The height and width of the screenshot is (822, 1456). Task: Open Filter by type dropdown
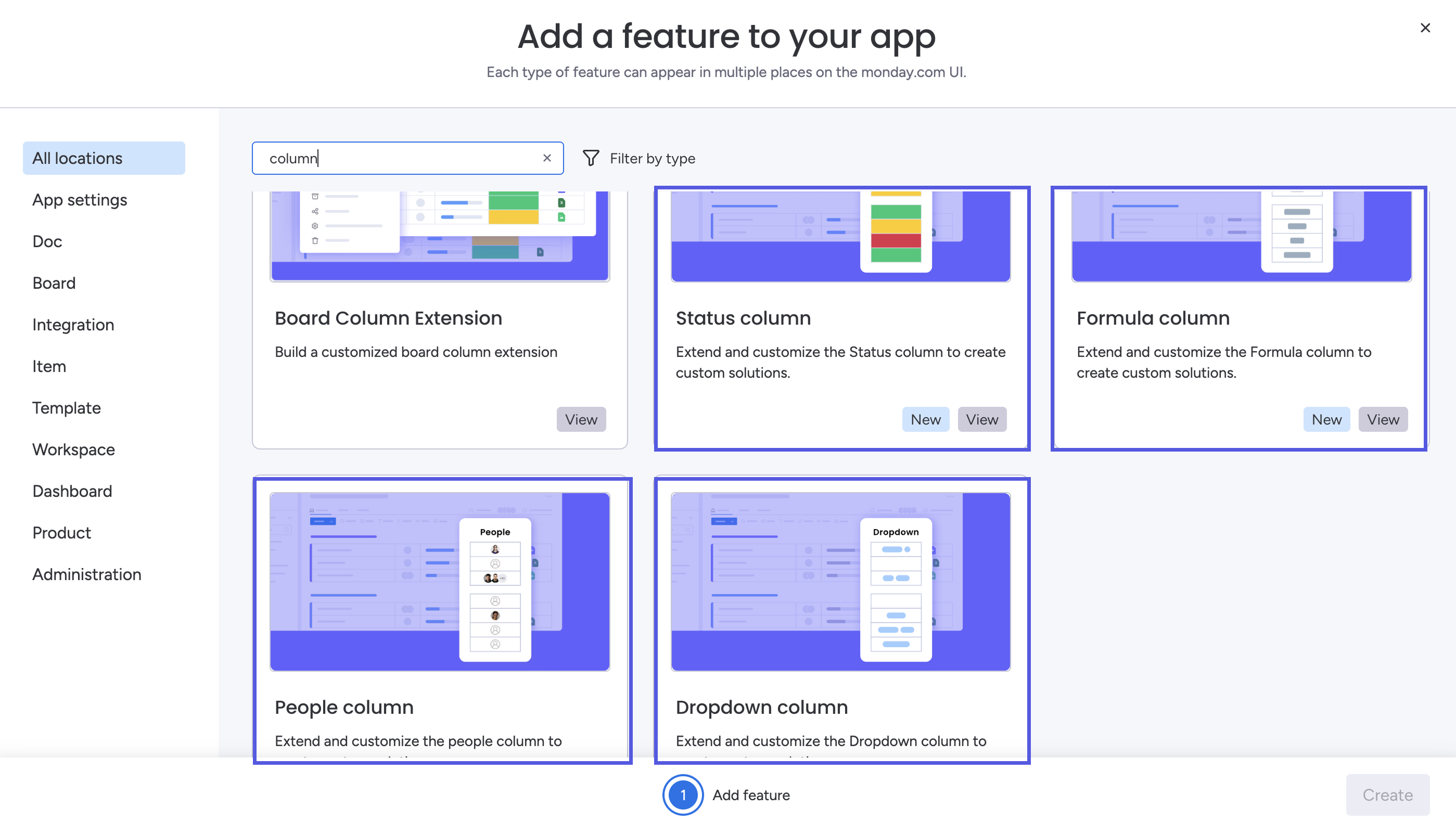(652, 158)
